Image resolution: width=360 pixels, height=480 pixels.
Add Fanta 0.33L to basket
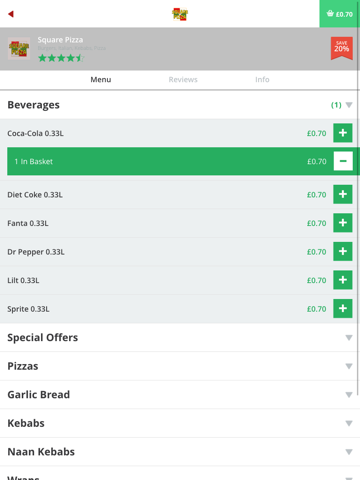click(x=343, y=223)
